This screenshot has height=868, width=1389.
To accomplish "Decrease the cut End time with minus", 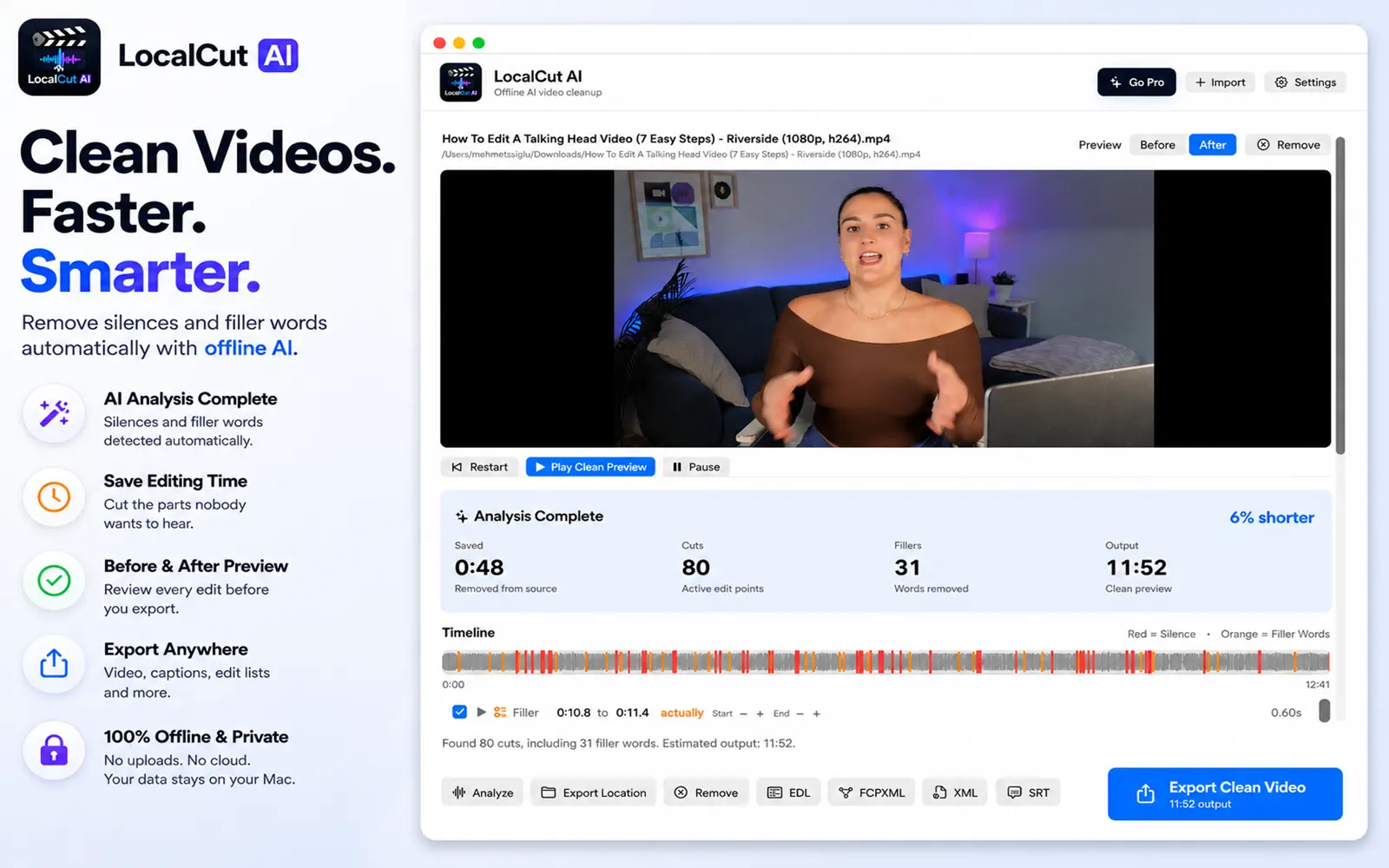I will pyautogui.click(x=800, y=713).
